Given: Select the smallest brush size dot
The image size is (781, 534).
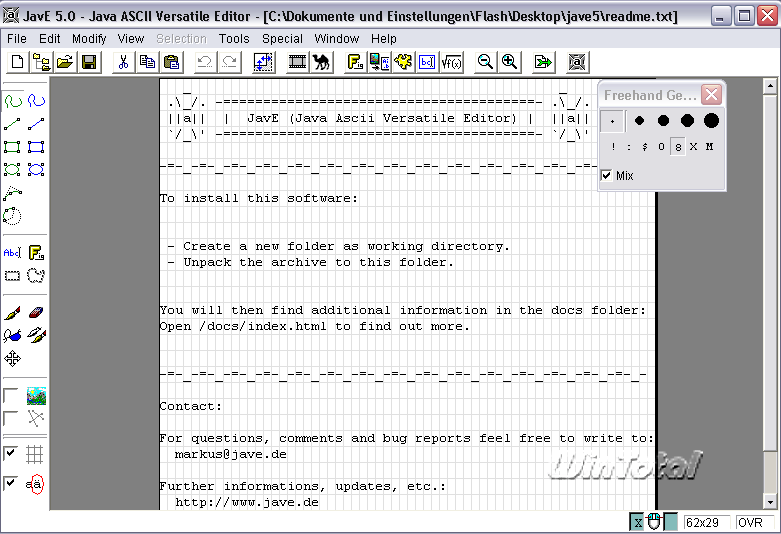Looking at the screenshot, I should (612, 121).
